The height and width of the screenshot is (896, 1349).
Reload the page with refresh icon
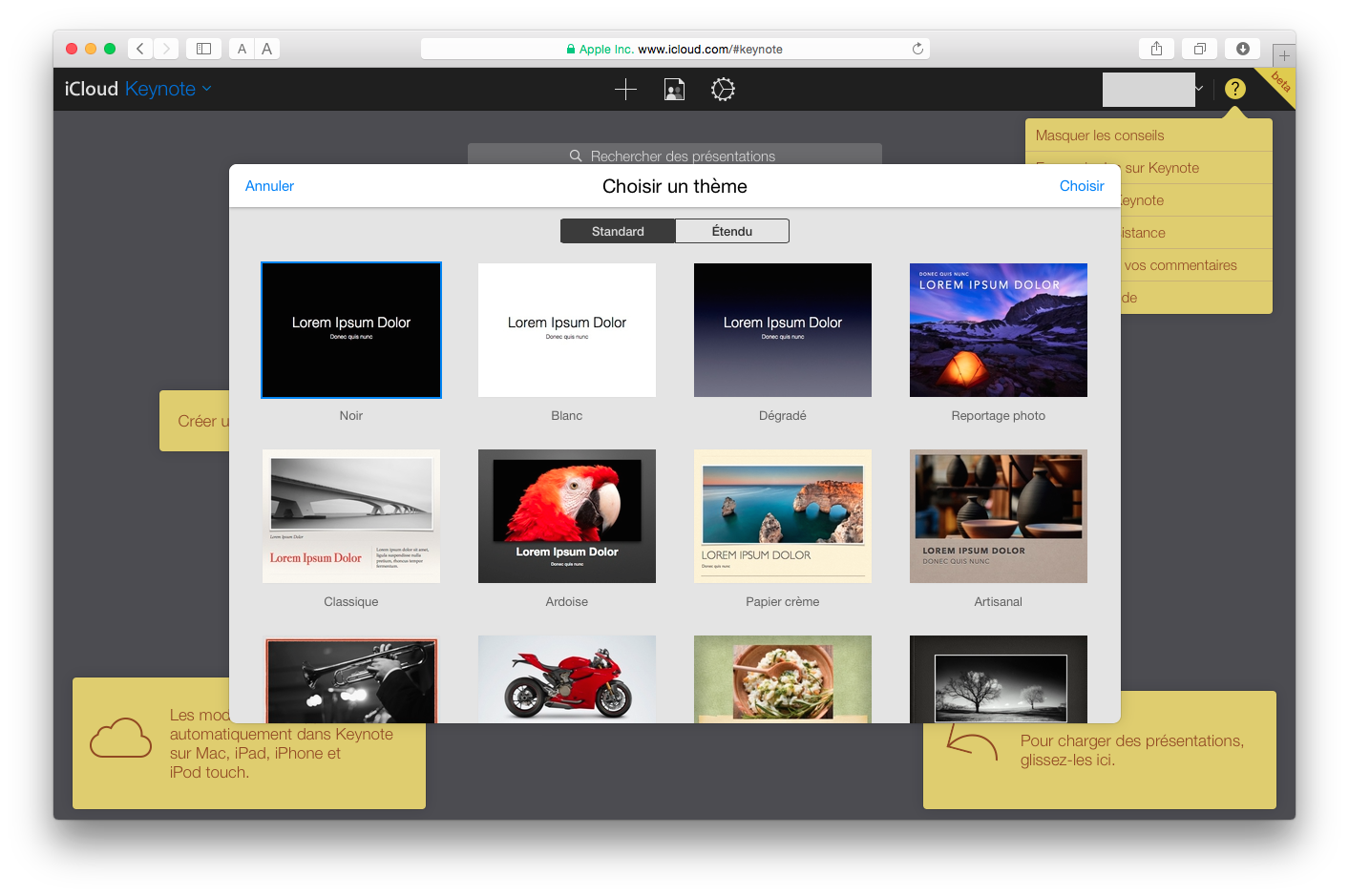point(917,49)
